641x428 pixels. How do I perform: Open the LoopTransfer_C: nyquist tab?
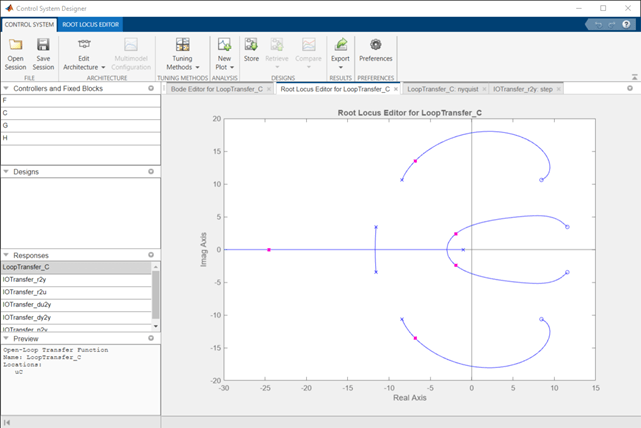coord(444,89)
